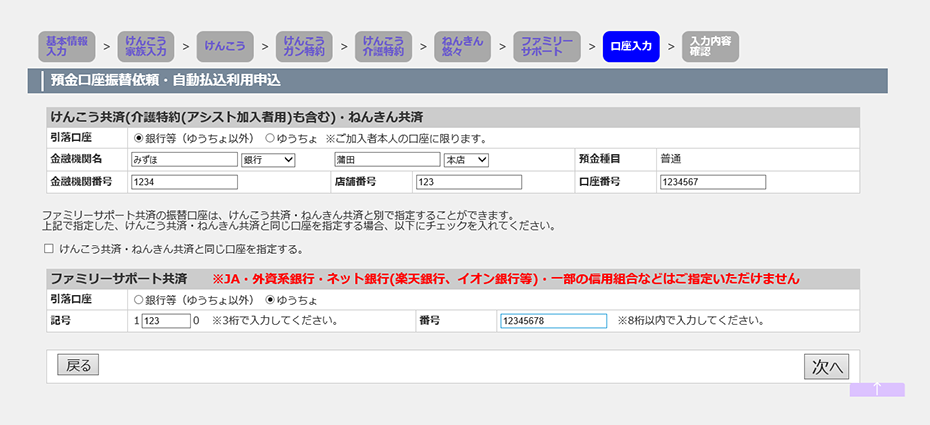Select ゆうちょ radio in the ファミリーサポート共済 section
Image resolution: width=930 pixels, height=425 pixels.
coord(270,299)
